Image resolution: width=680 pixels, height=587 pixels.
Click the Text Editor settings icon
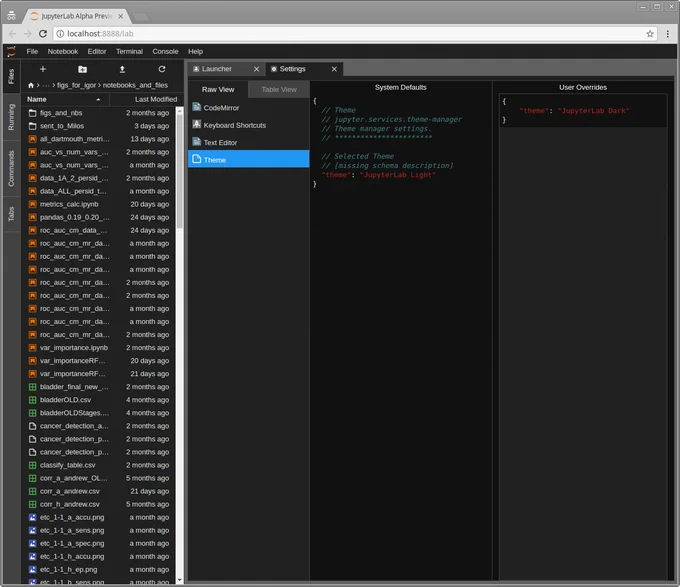196,142
